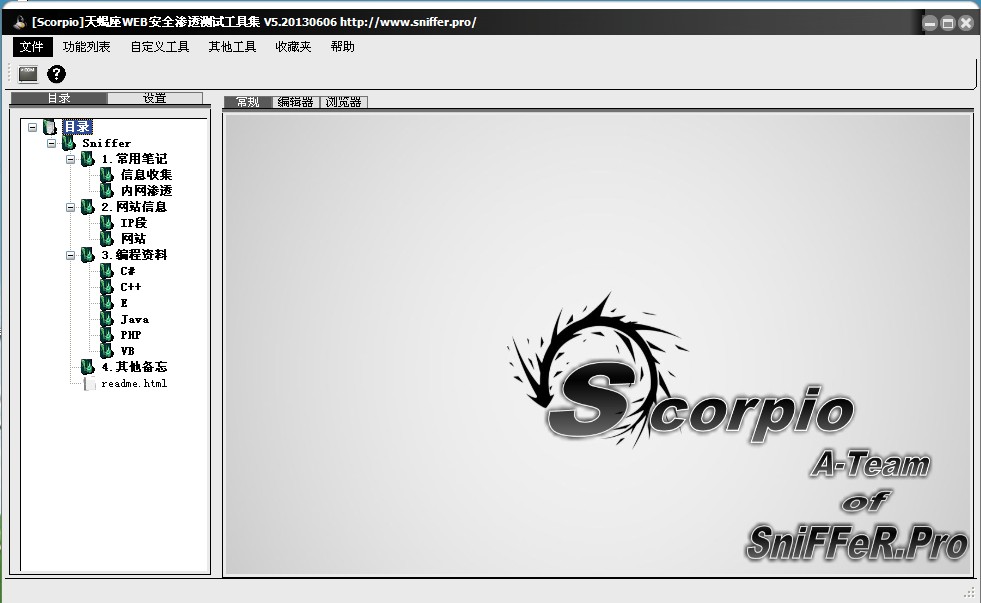981x603 pixels.
Task: Open the IP段 tree item
Action: [x=133, y=223]
